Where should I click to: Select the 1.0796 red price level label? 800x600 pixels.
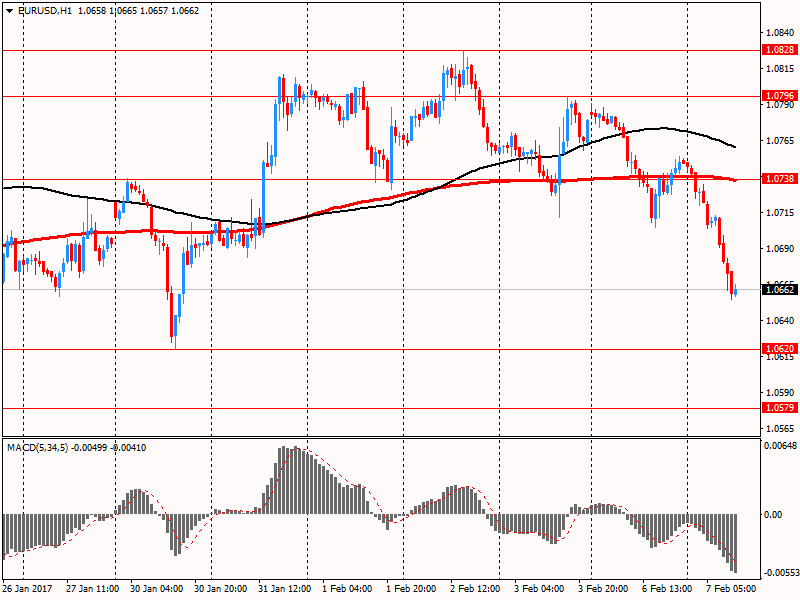tap(780, 95)
